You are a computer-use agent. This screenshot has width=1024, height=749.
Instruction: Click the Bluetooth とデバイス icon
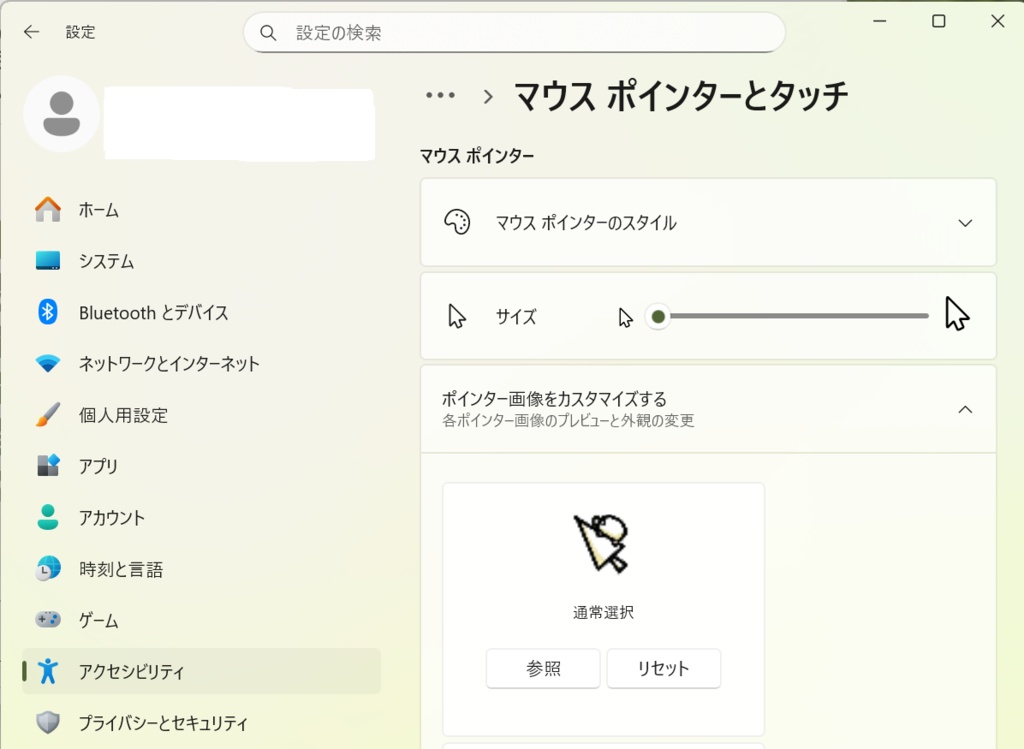pyautogui.click(x=47, y=312)
